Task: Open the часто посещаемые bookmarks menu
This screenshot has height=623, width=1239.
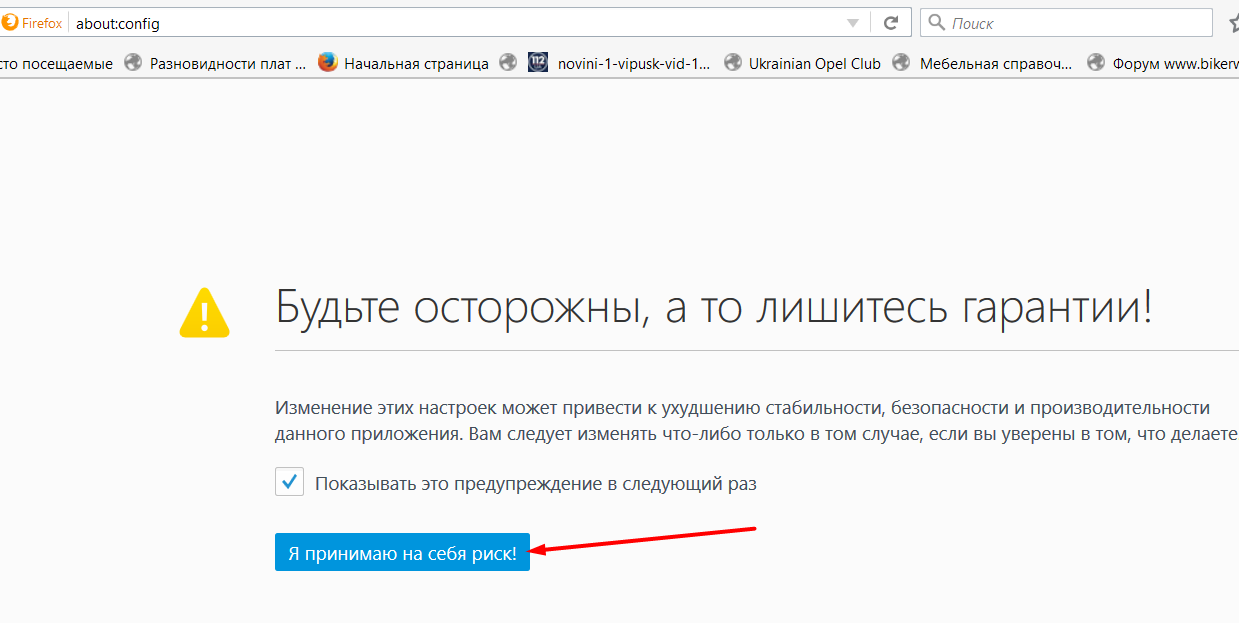Action: (55, 62)
